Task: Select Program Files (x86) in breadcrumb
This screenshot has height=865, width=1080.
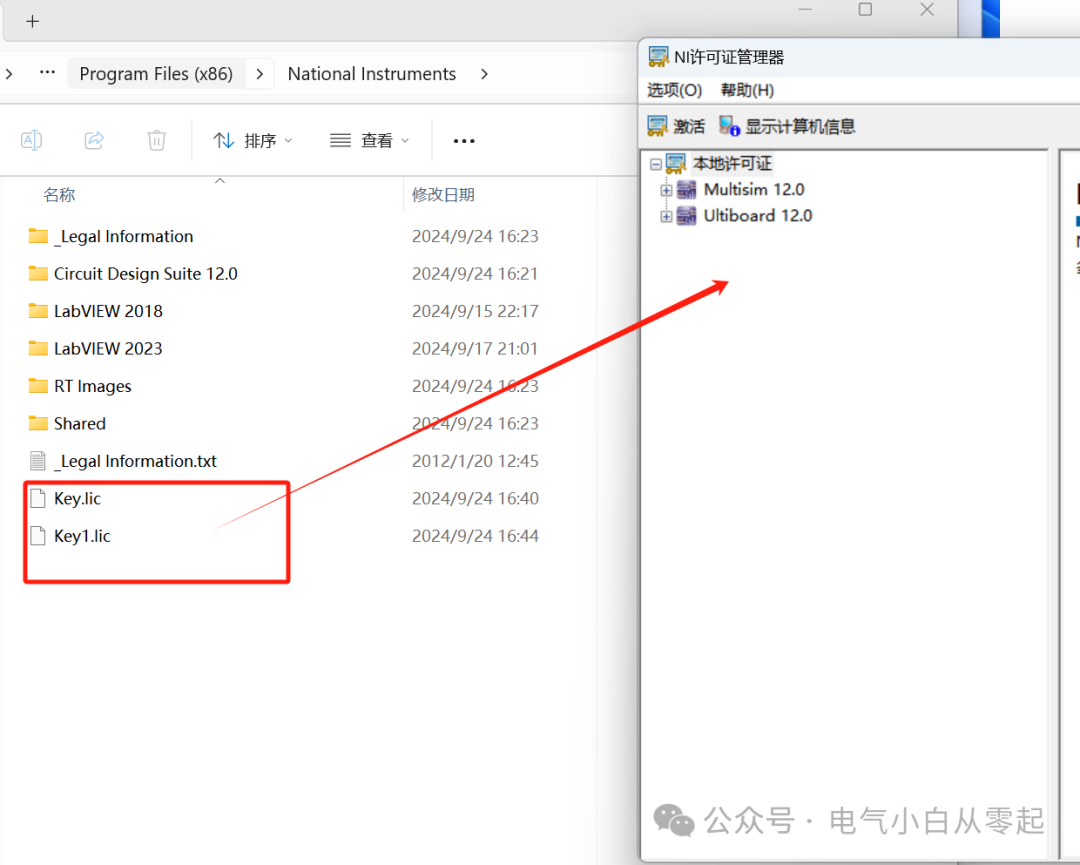Action: click(x=156, y=74)
